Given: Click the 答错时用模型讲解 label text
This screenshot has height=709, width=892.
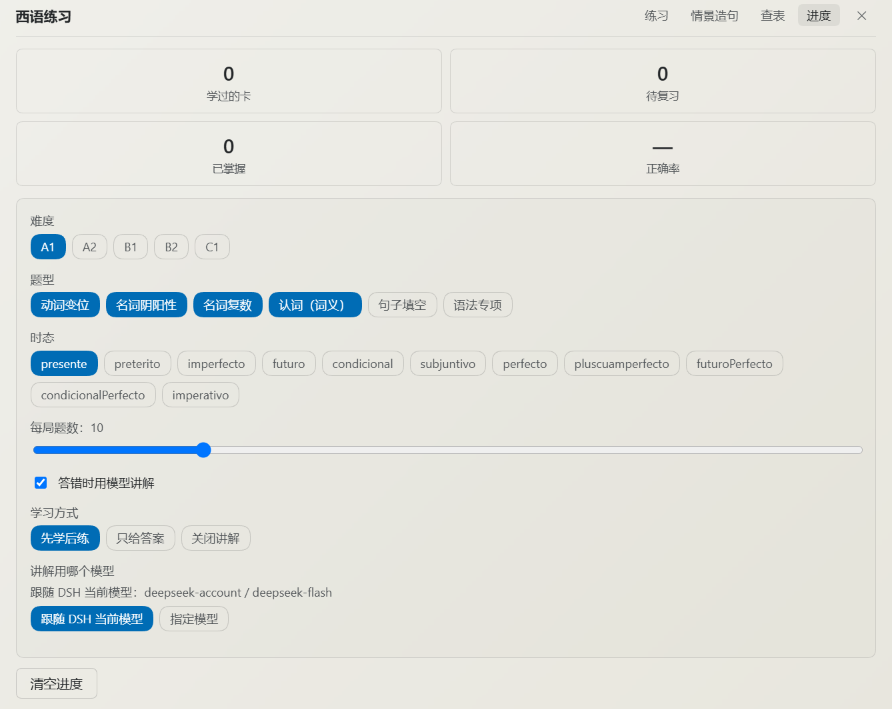Looking at the screenshot, I should pyautogui.click(x=106, y=483).
